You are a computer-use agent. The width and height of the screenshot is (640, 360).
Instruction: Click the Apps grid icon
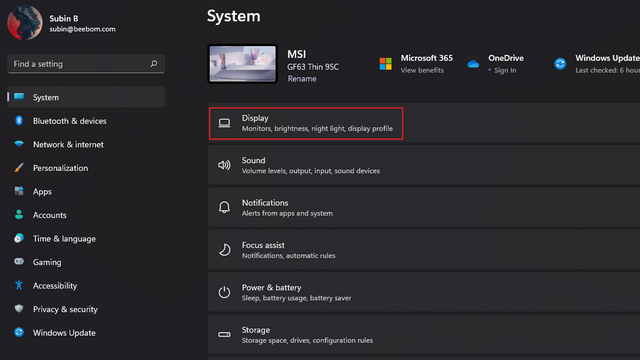(x=19, y=191)
